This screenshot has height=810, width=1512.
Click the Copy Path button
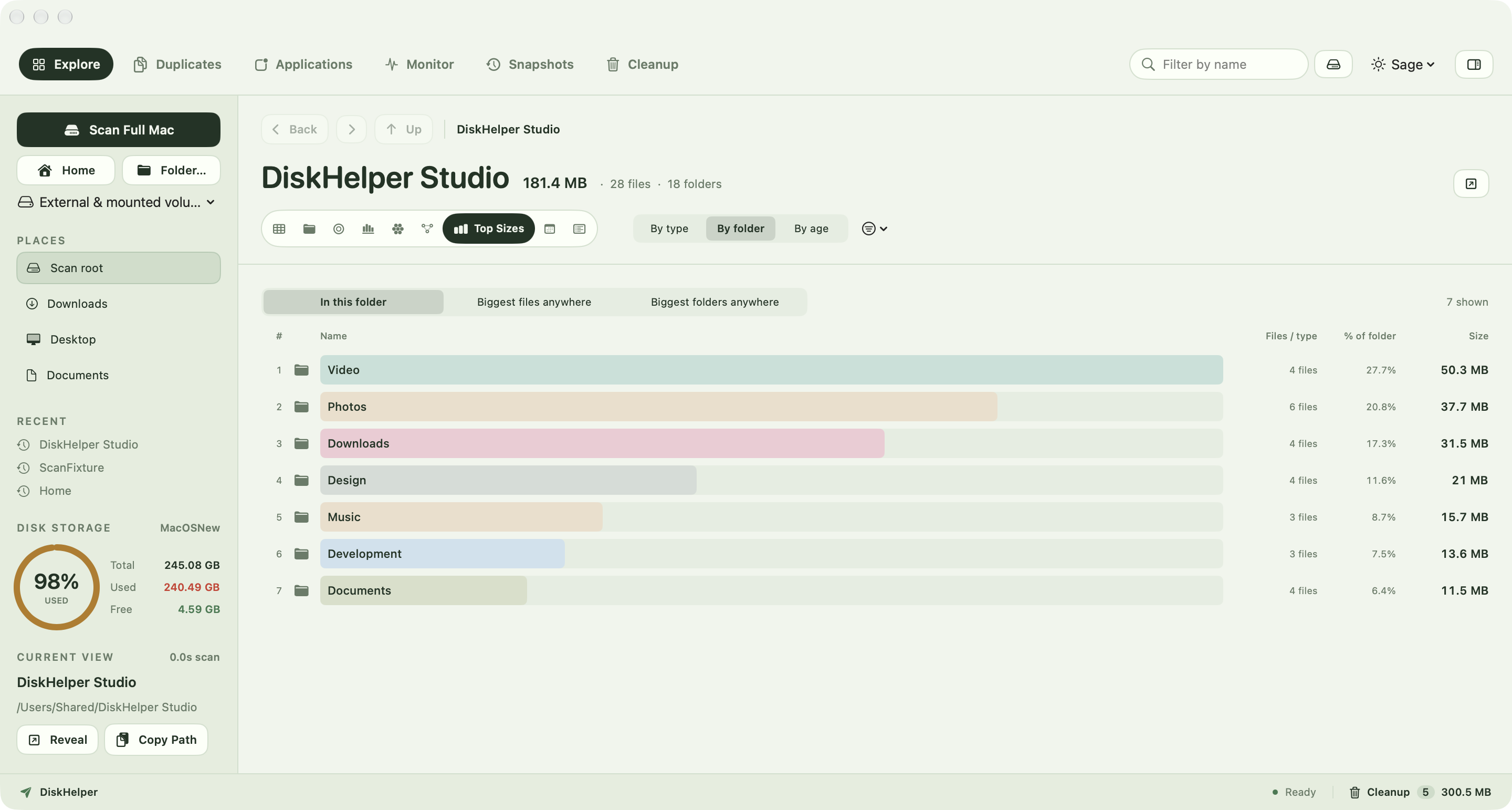pos(156,740)
